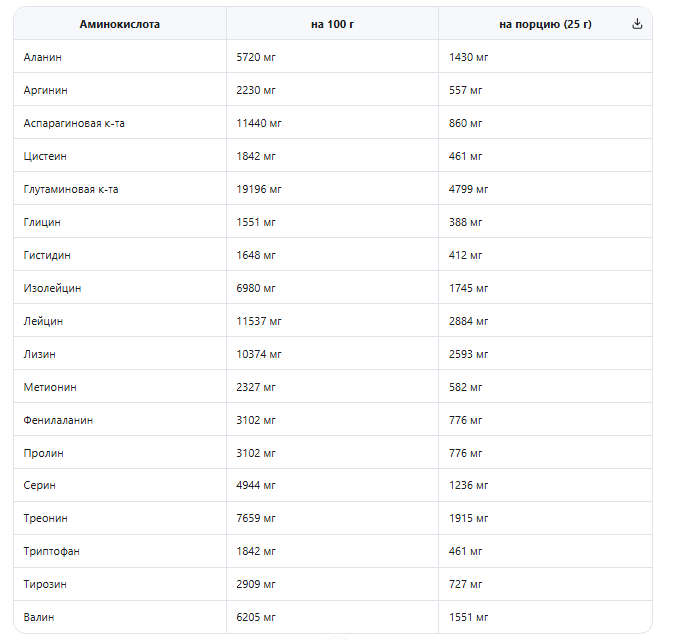Click the "Триптофан" cell
The height and width of the screenshot is (640, 673).
pyautogui.click(x=51, y=551)
